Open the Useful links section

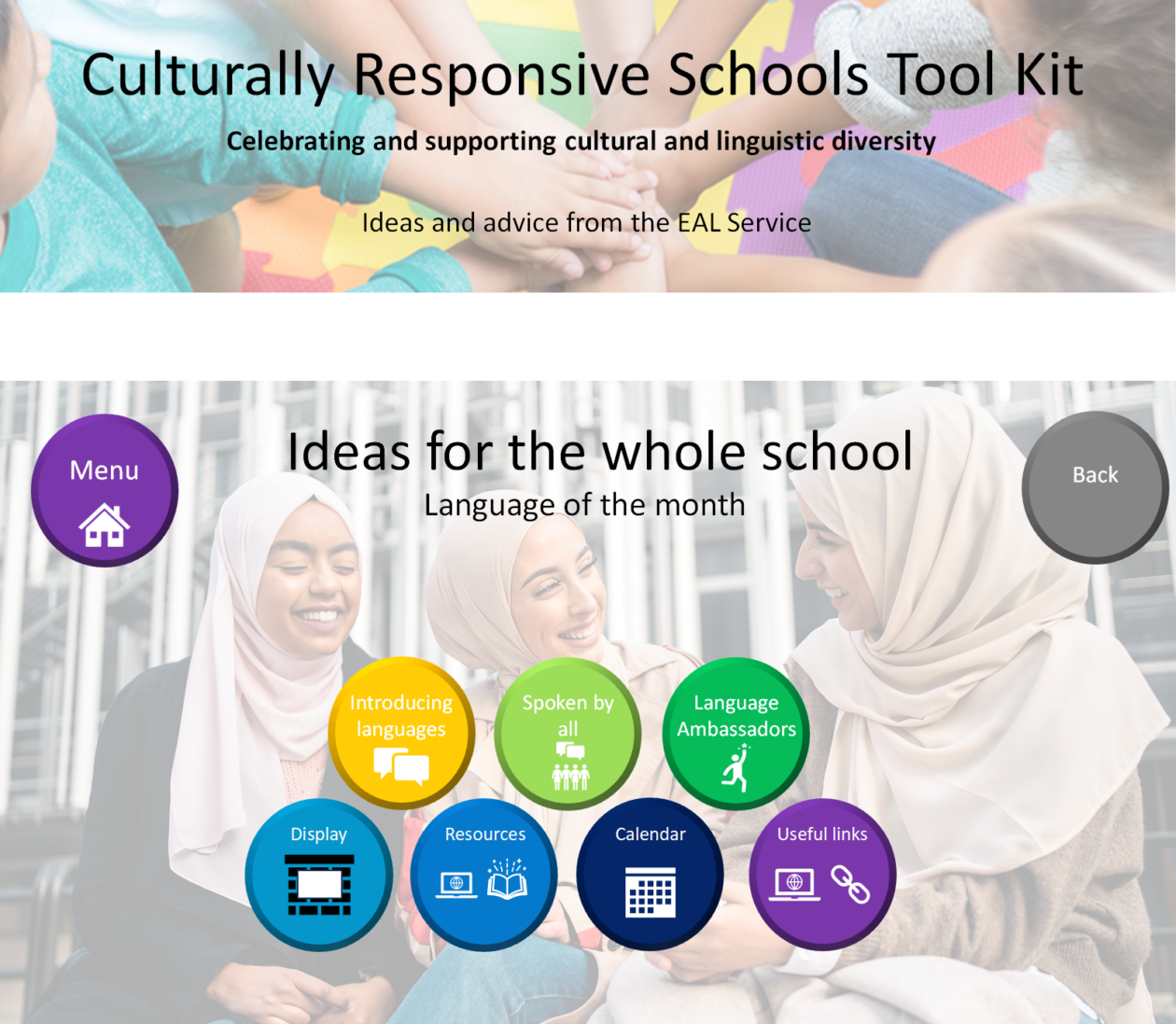[822, 874]
